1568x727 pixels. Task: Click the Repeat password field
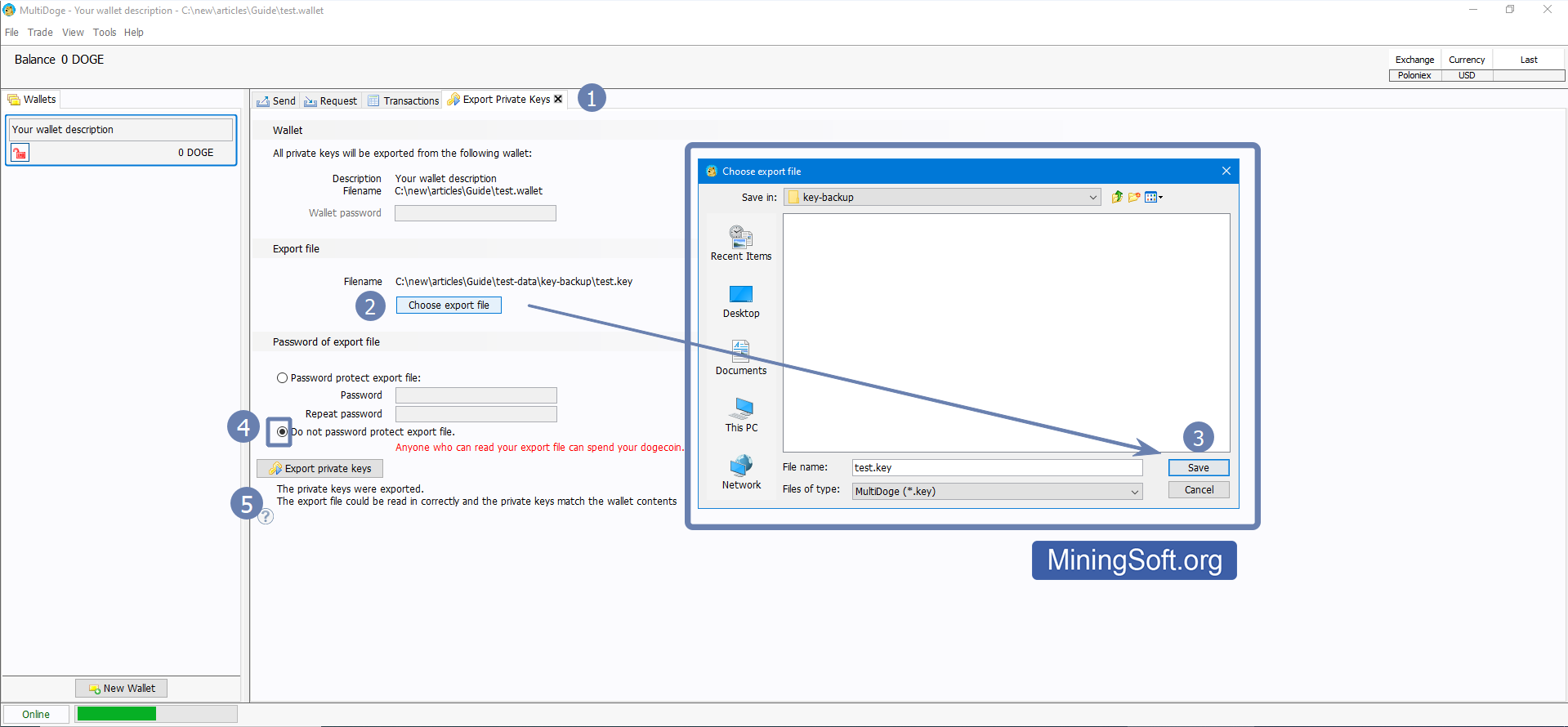pos(476,414)
